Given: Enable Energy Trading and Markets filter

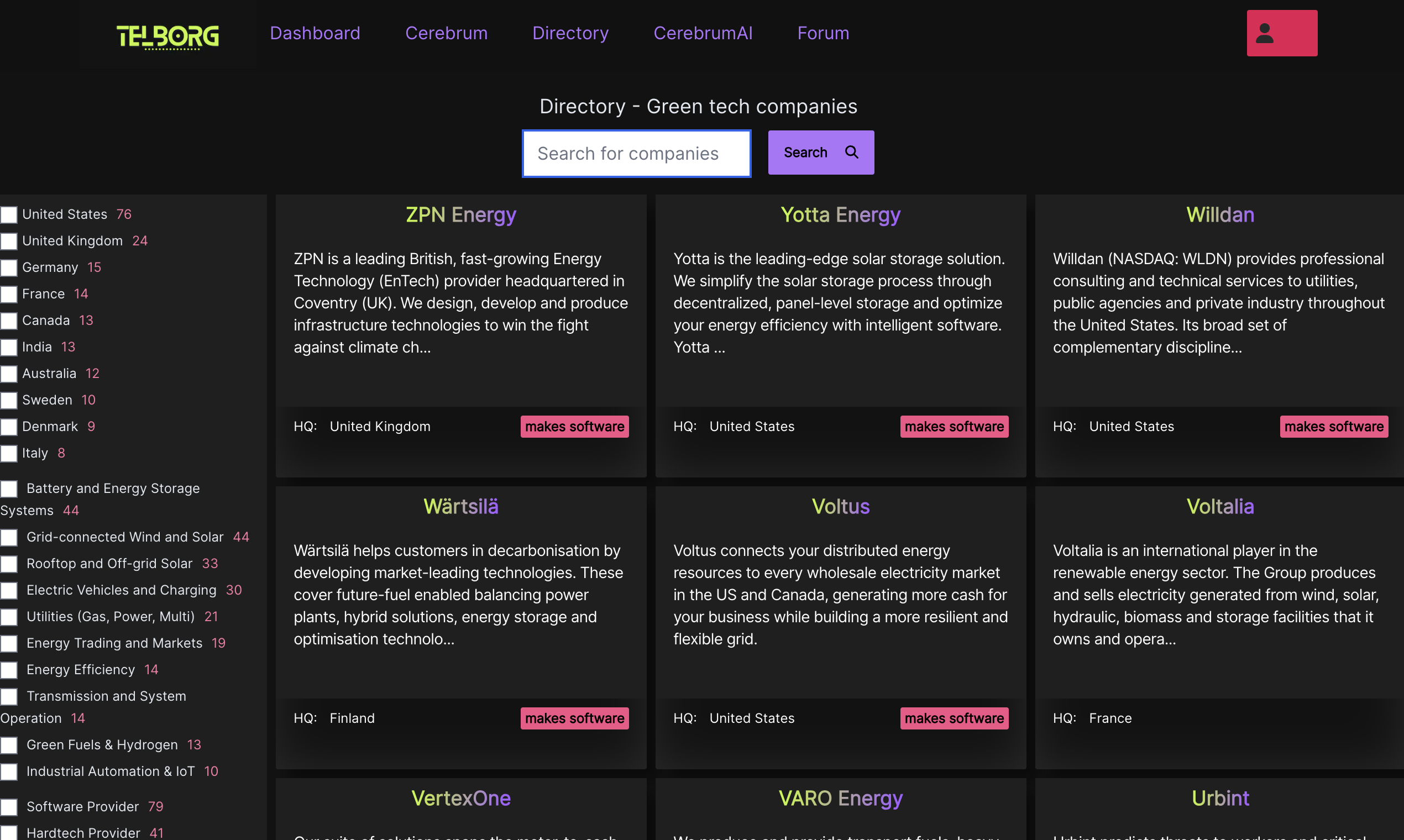Looking at the screenshot, I should 9,644.
